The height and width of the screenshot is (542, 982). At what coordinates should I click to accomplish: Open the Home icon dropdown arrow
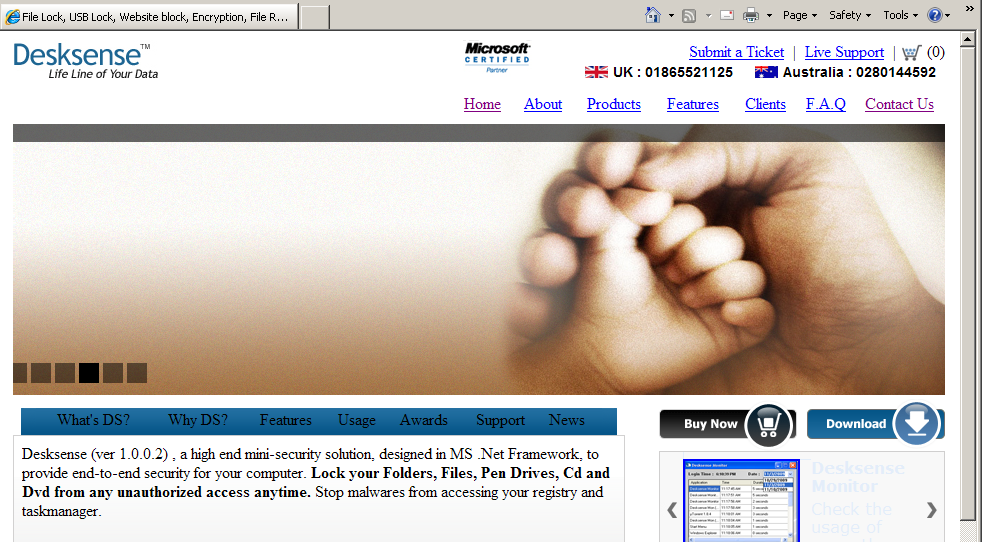(671, 16)
